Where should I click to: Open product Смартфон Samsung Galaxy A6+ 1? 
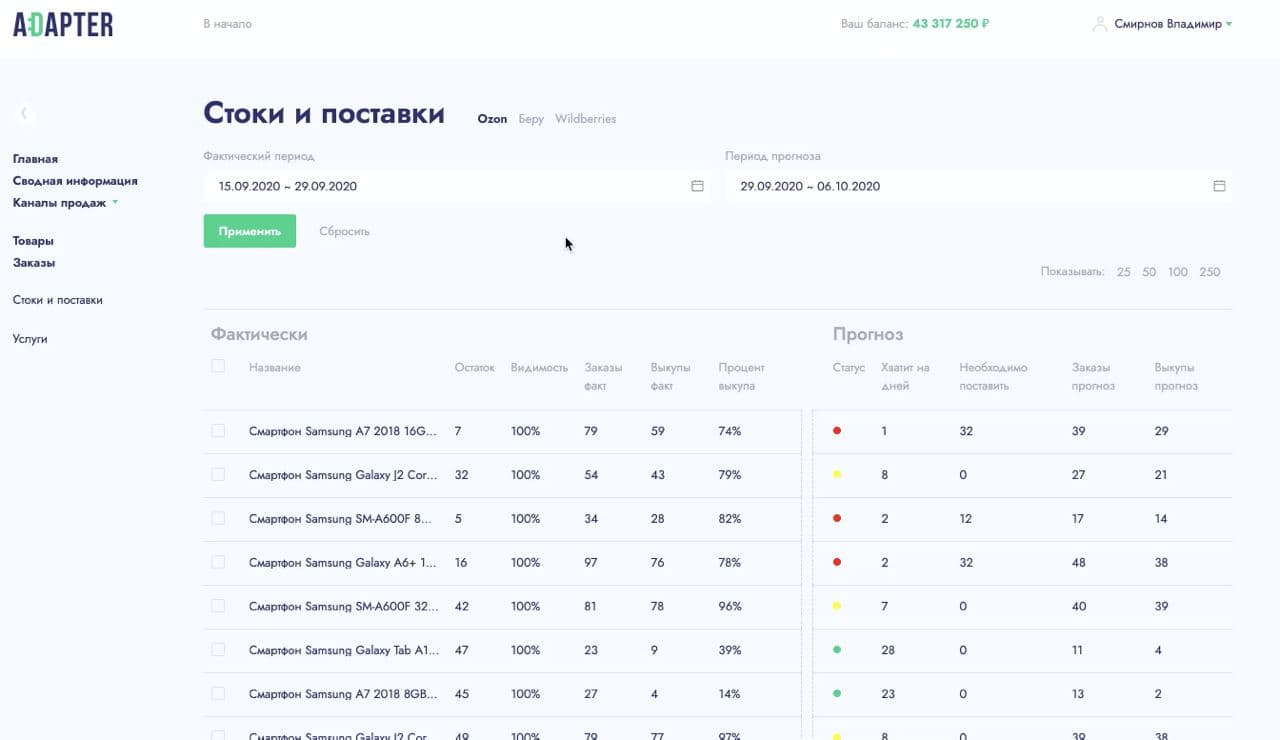click(x=343, y=563)
